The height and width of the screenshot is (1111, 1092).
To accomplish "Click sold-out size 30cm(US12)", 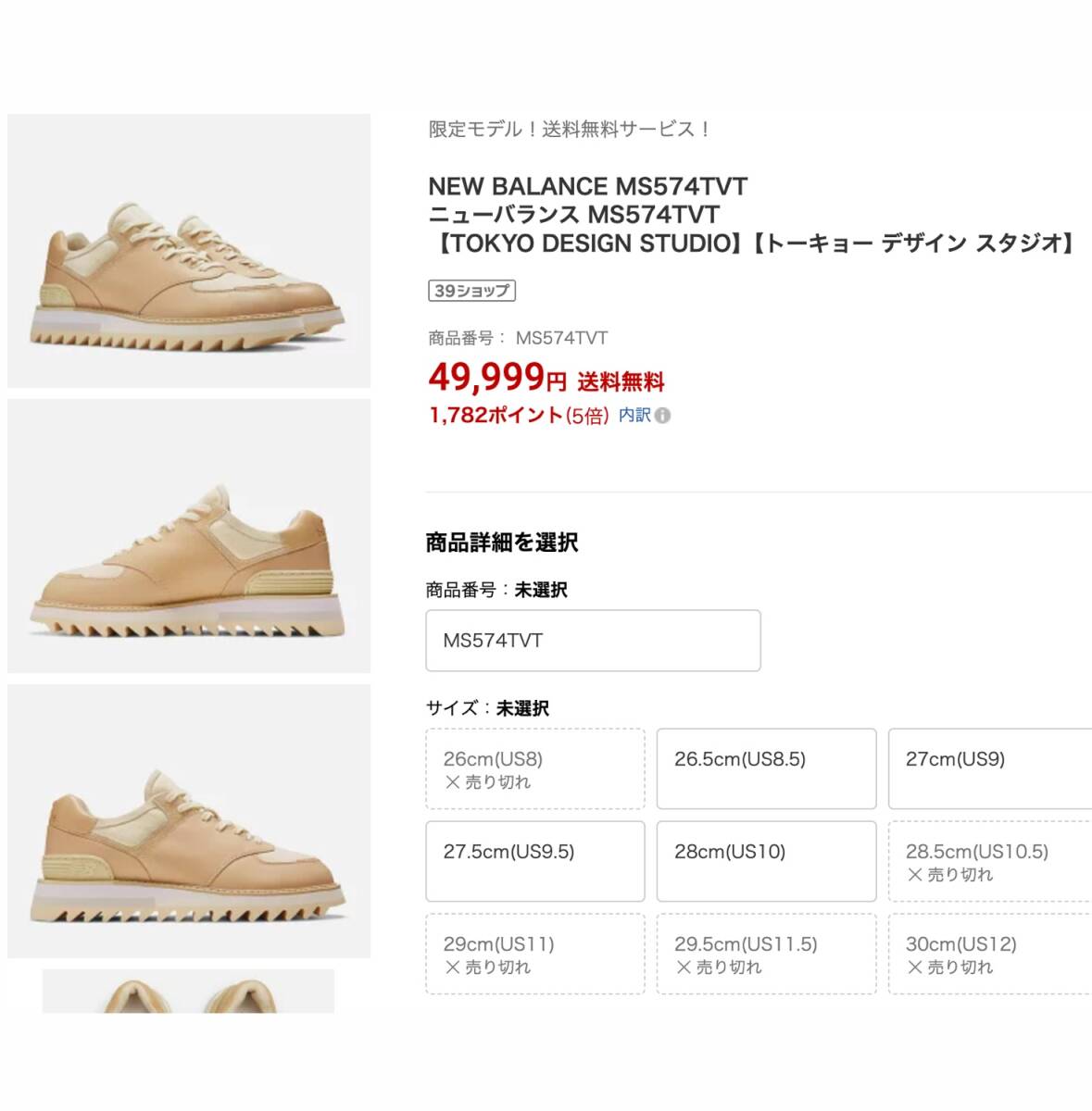I will [x=990, y=954].
